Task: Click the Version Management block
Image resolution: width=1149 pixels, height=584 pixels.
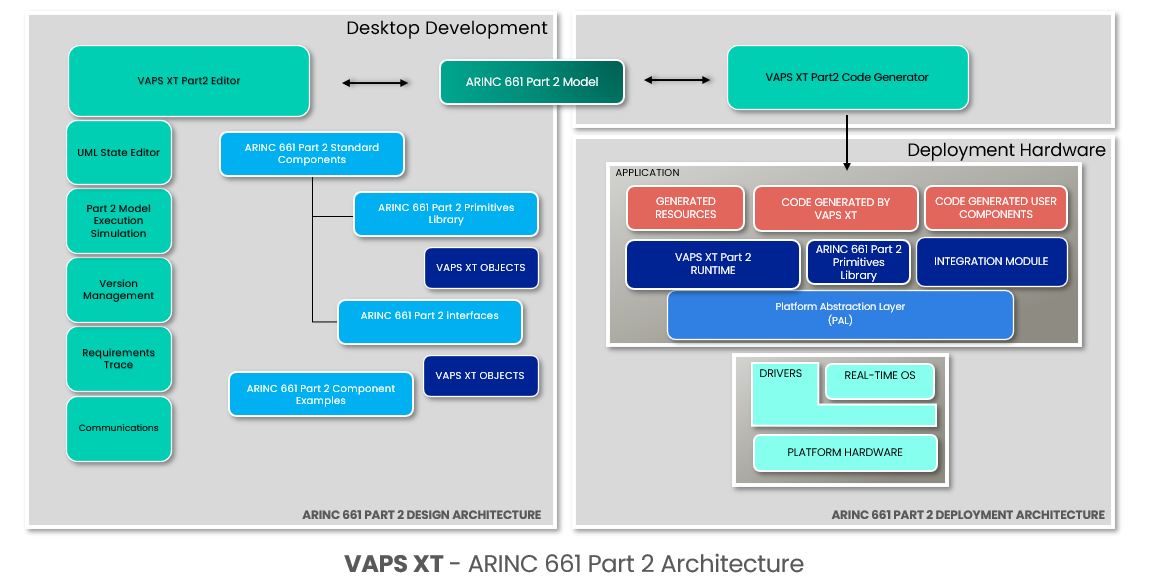Action: point(118,289)
